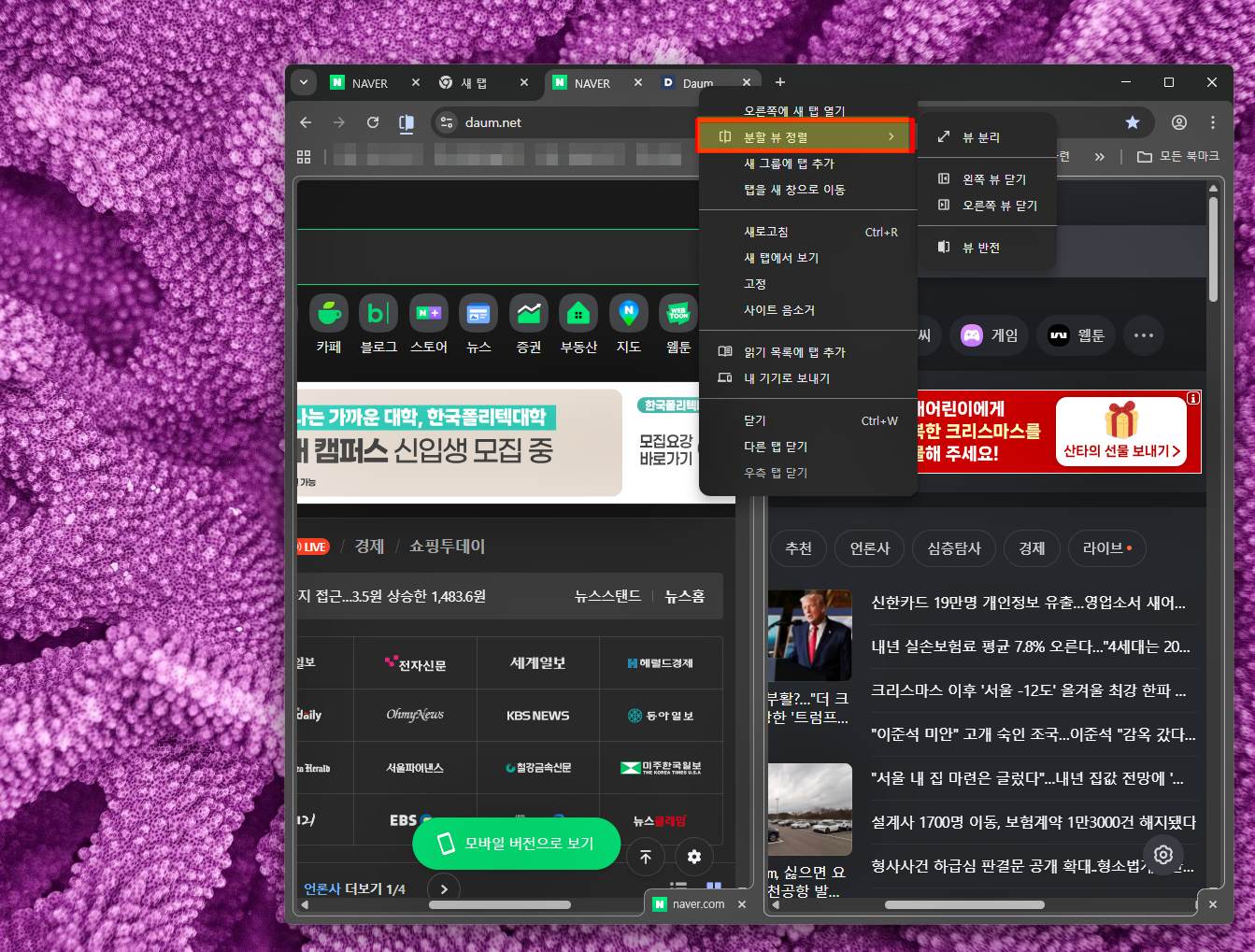This screenshot has height=952, width=1255.
Task: Choose 새로고침 in context menu
Action: pyautogui.click(x=807, y=232)
